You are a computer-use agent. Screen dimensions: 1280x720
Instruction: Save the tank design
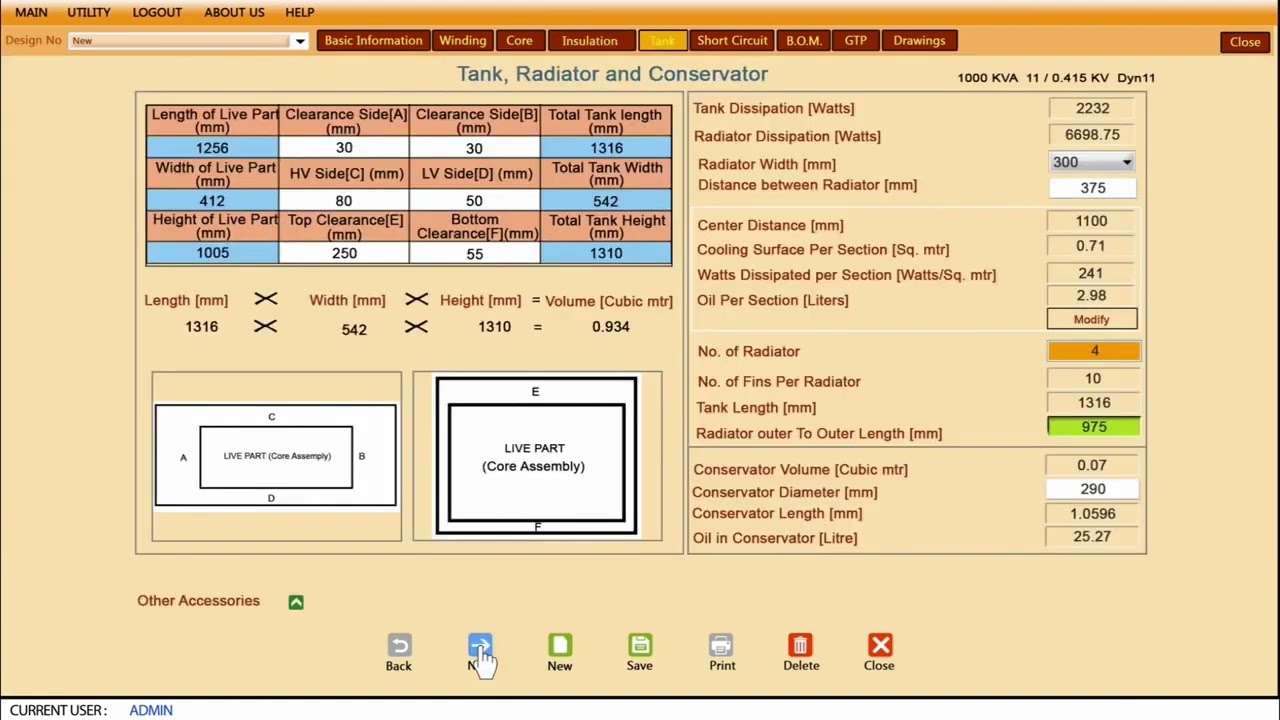[x=640, y=646]
